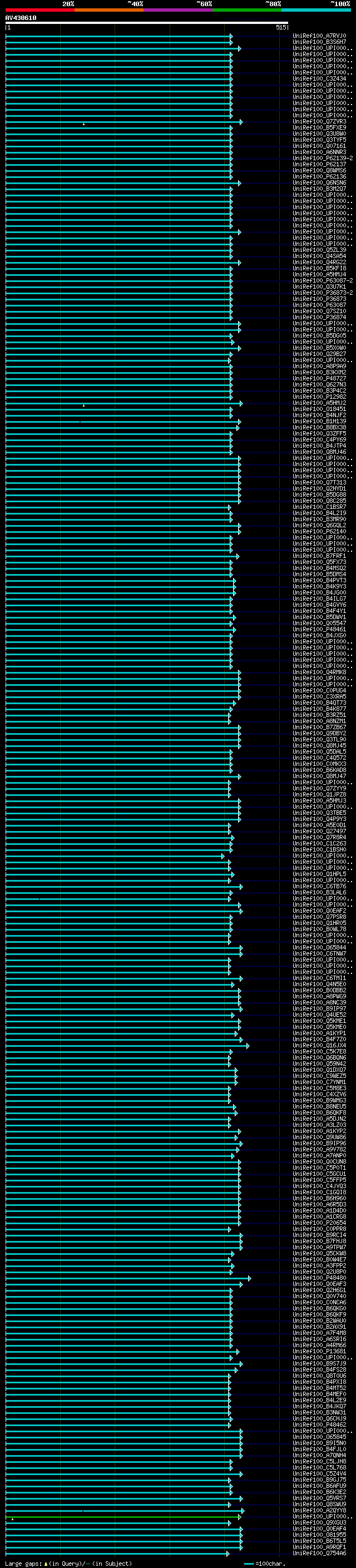Select hit label UniRef100_Q3TBE5
This screenshot has height=1568, width=356.
point(319,813)
